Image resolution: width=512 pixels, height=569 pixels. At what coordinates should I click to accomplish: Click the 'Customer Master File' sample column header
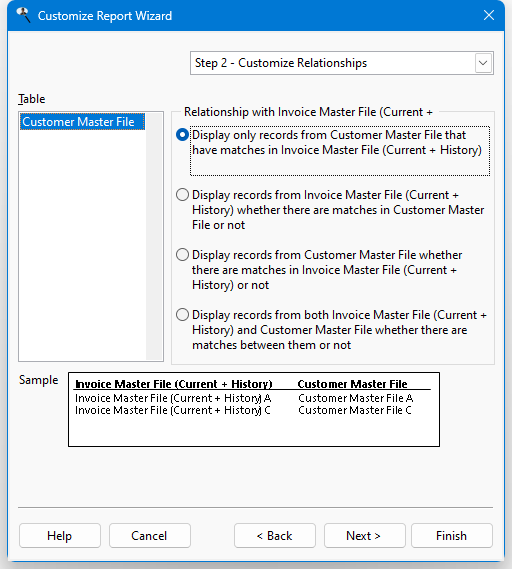click(352, 384)
